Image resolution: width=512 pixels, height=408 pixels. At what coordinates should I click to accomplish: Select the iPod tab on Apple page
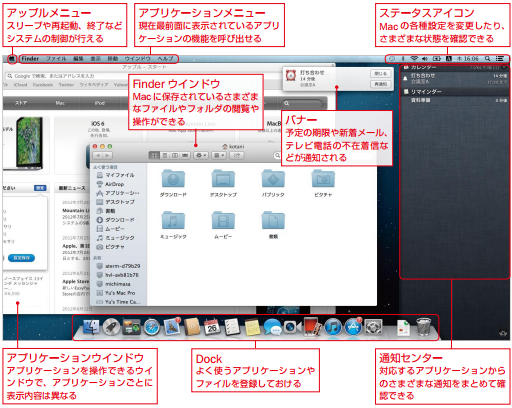100,103
